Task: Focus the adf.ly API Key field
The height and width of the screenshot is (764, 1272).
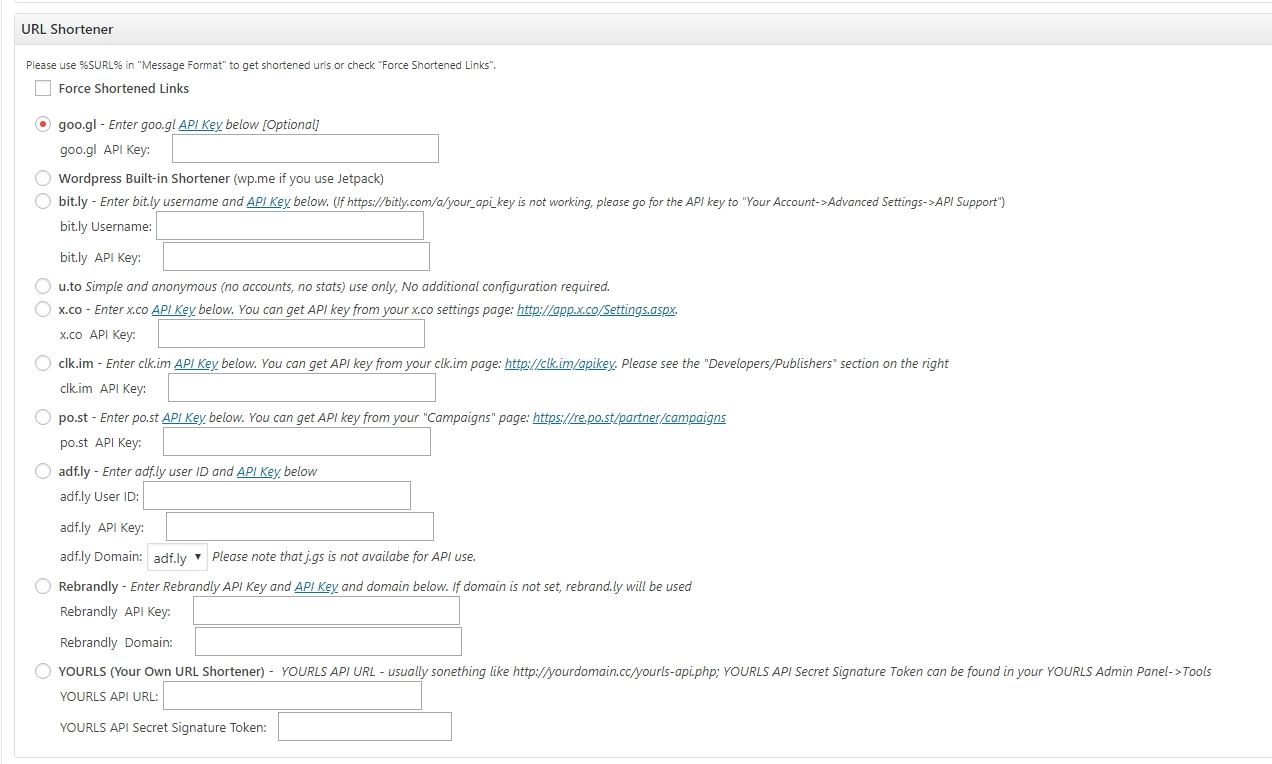Action: coord(300,526)
